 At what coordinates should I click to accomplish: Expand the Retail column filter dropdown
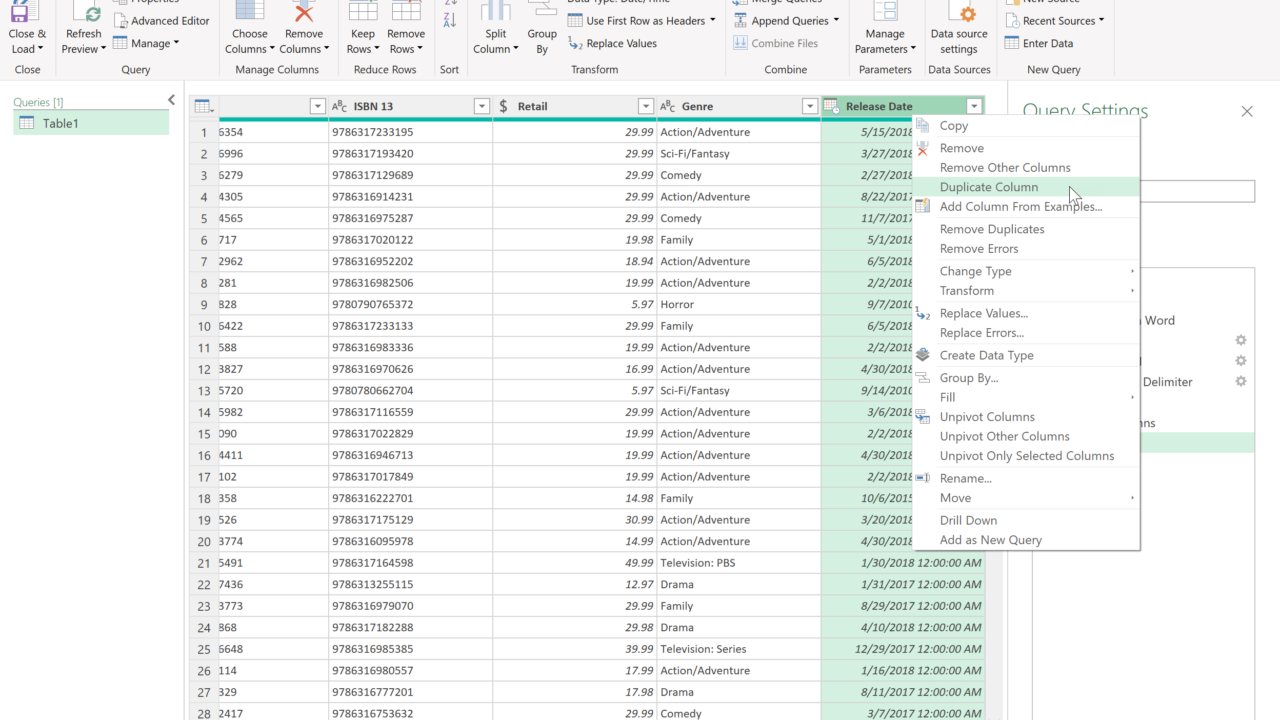645,107
